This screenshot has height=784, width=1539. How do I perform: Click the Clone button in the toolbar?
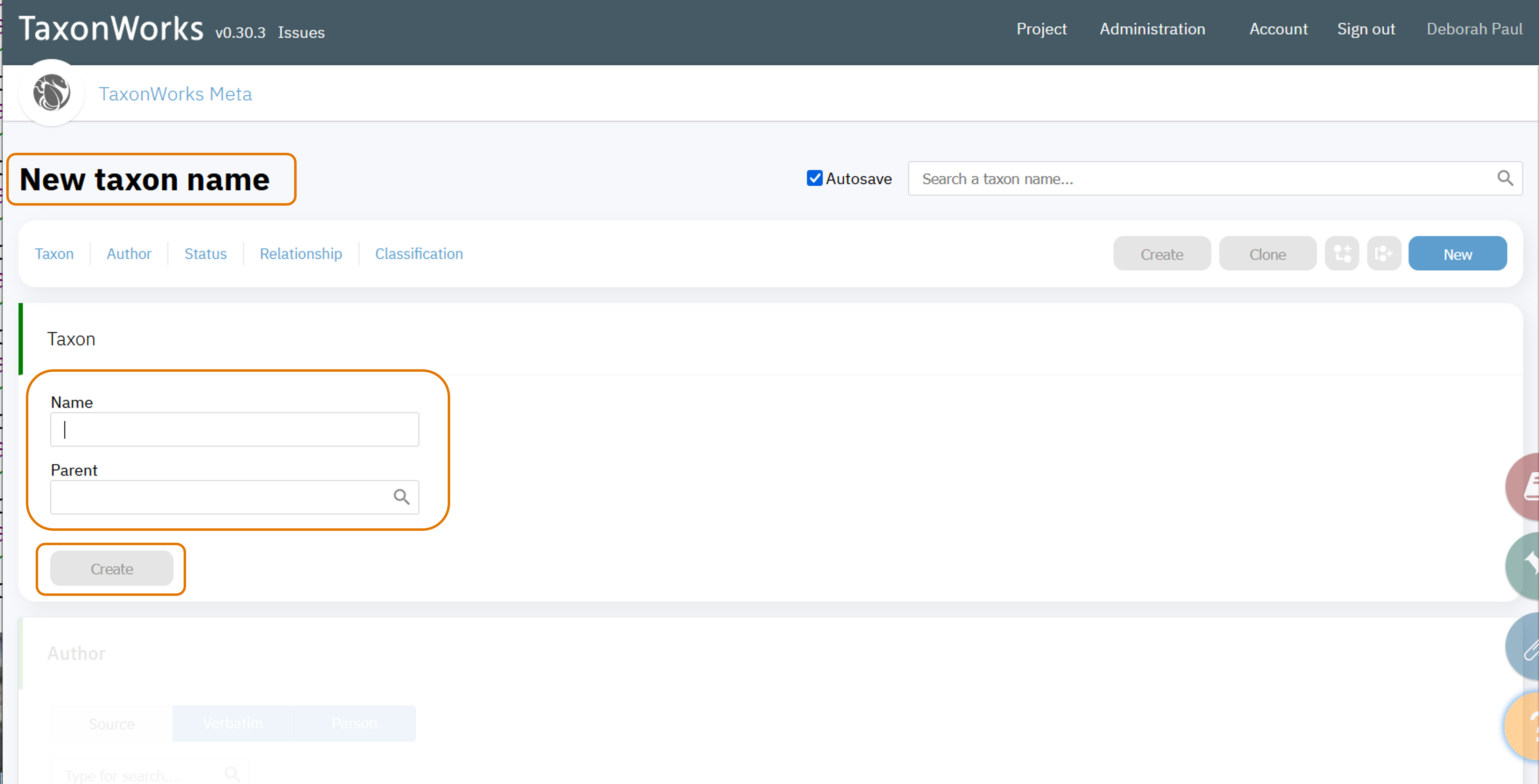tap(1267, 254)
